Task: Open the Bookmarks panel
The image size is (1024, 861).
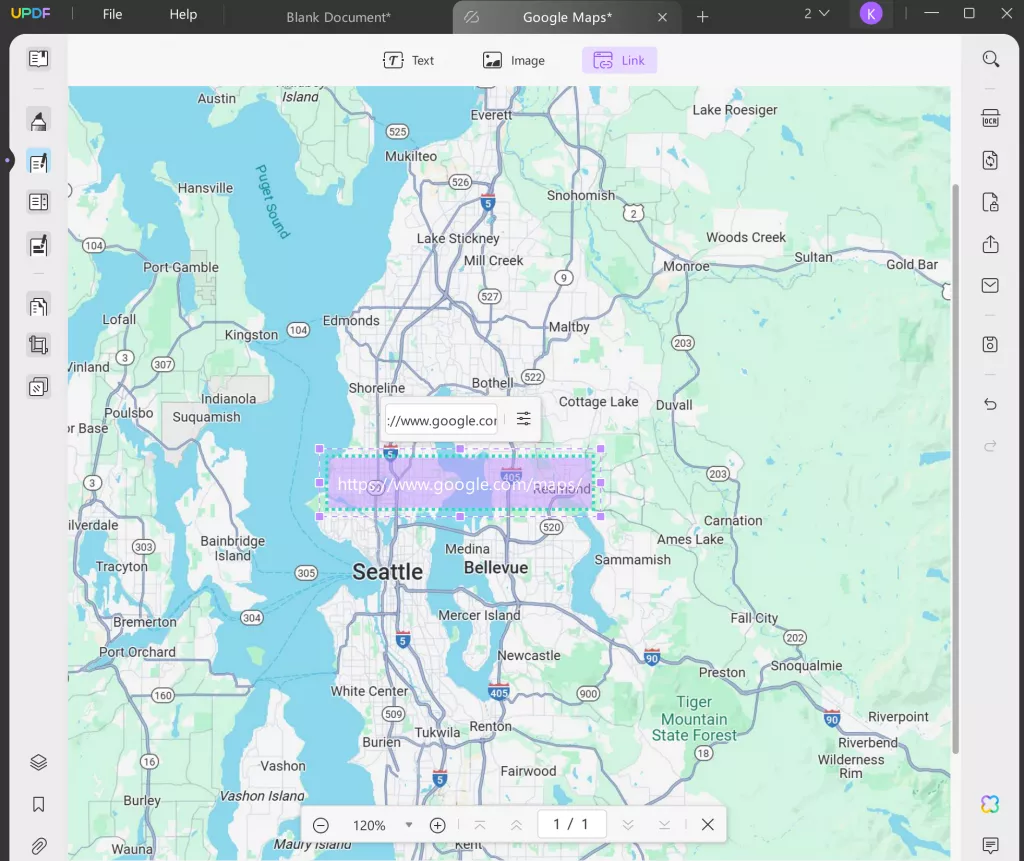Action: coord(38,803)
